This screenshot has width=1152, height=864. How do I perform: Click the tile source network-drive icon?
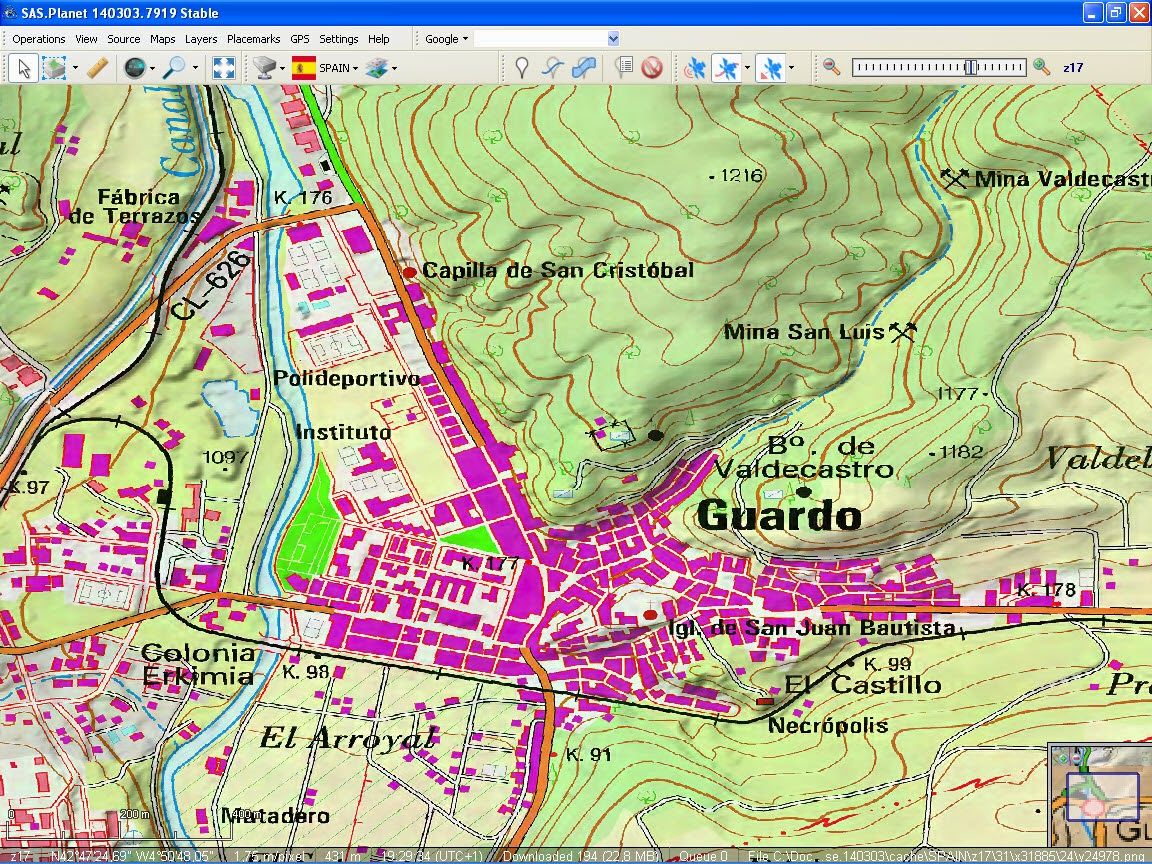[264, 68]
